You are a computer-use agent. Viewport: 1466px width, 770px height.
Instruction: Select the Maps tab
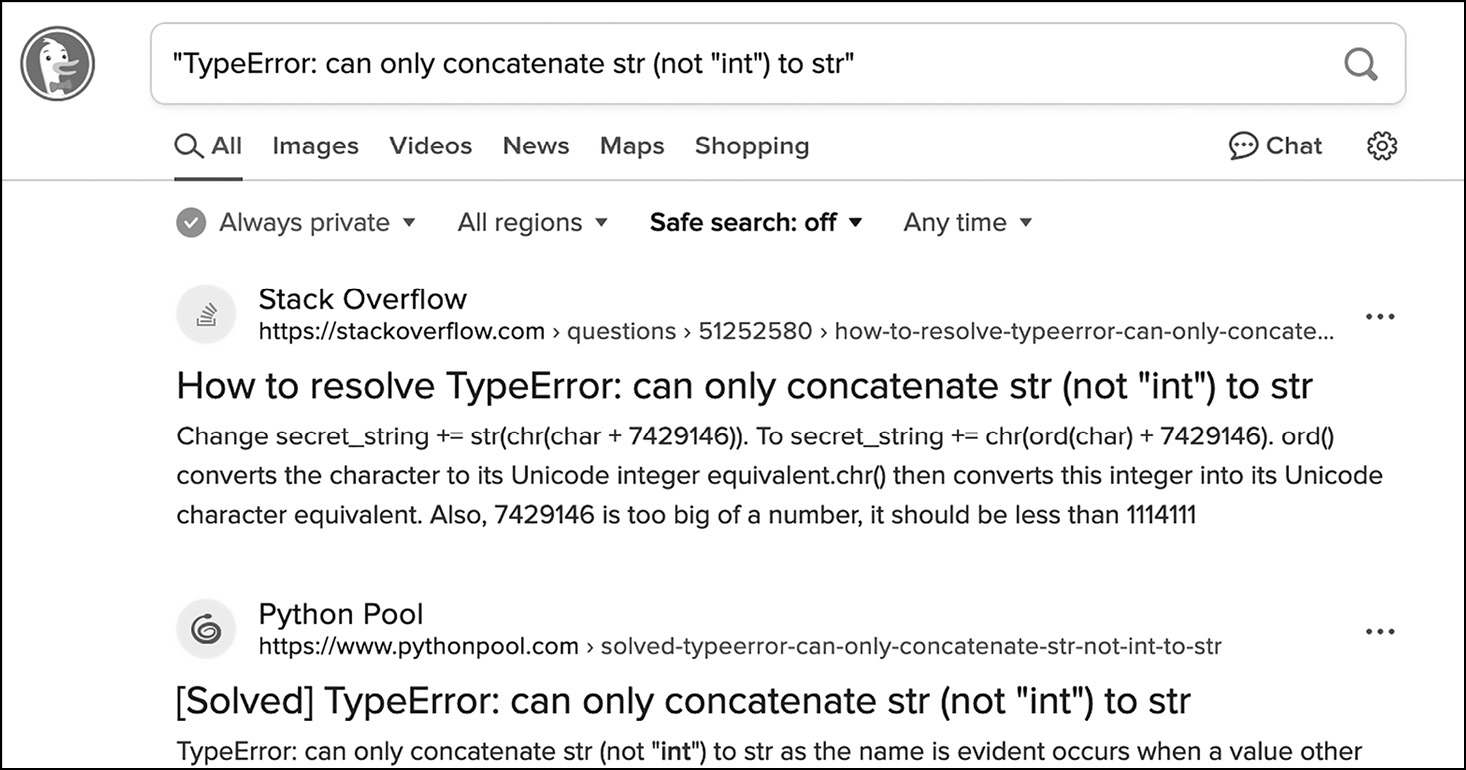pyautogui.click(x=632, y=146)
